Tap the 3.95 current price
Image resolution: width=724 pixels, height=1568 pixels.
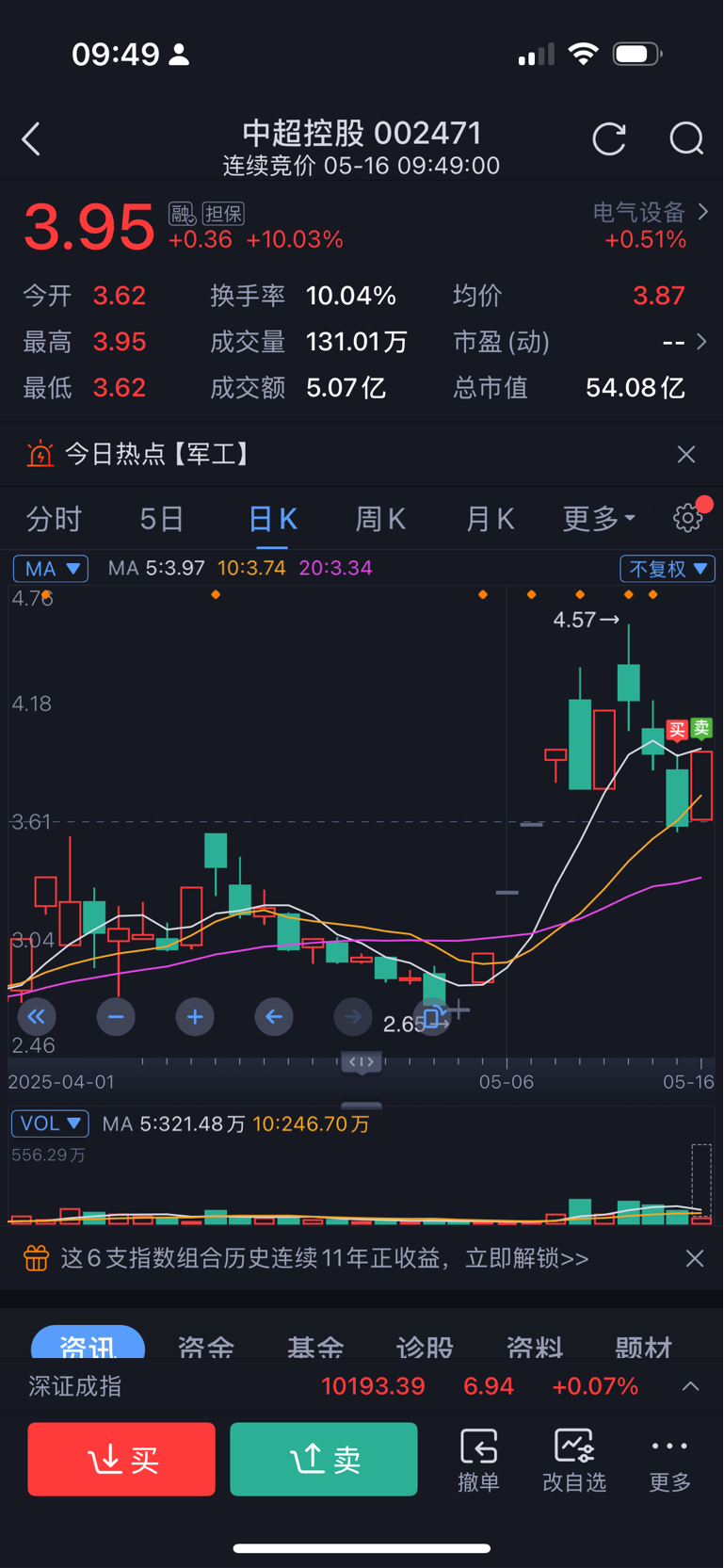click(x=88, y=227)
